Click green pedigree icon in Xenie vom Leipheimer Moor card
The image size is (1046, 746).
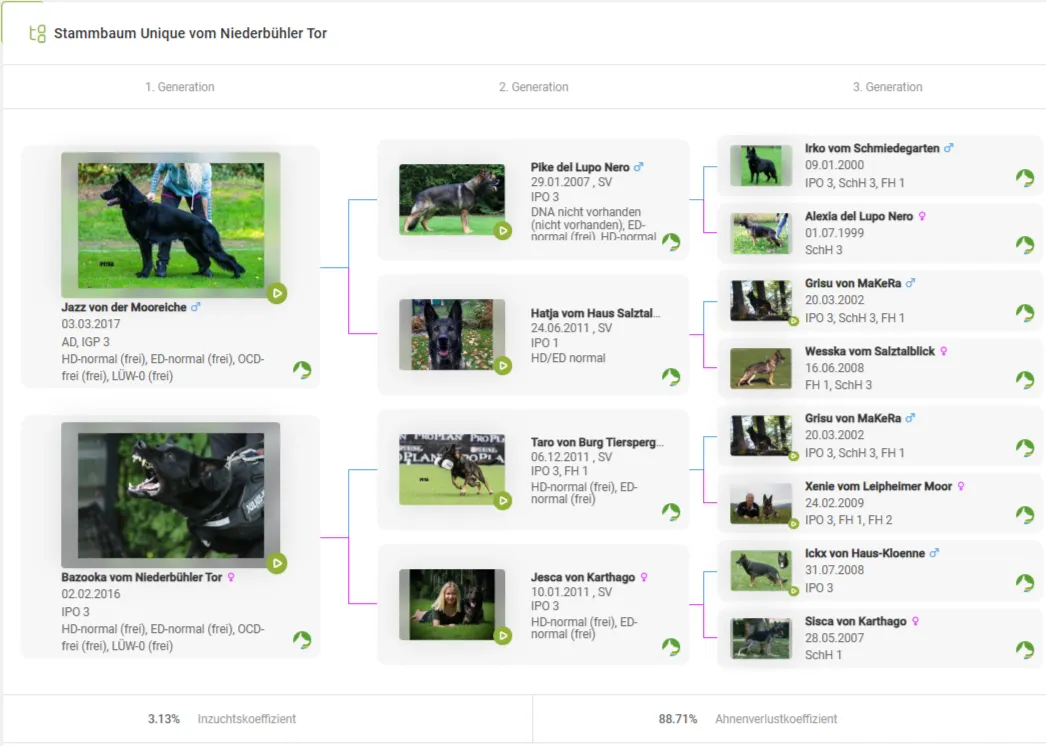pos(1025,515)
